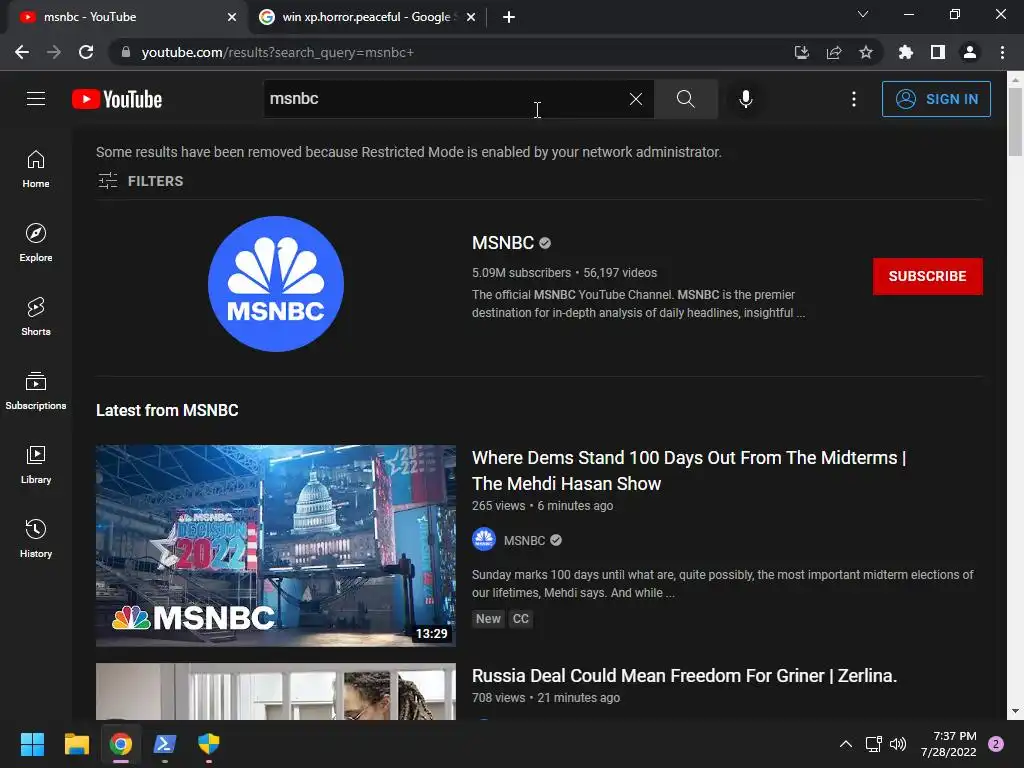Open MSNBC uploader name under first video

[x=524, y=541]
